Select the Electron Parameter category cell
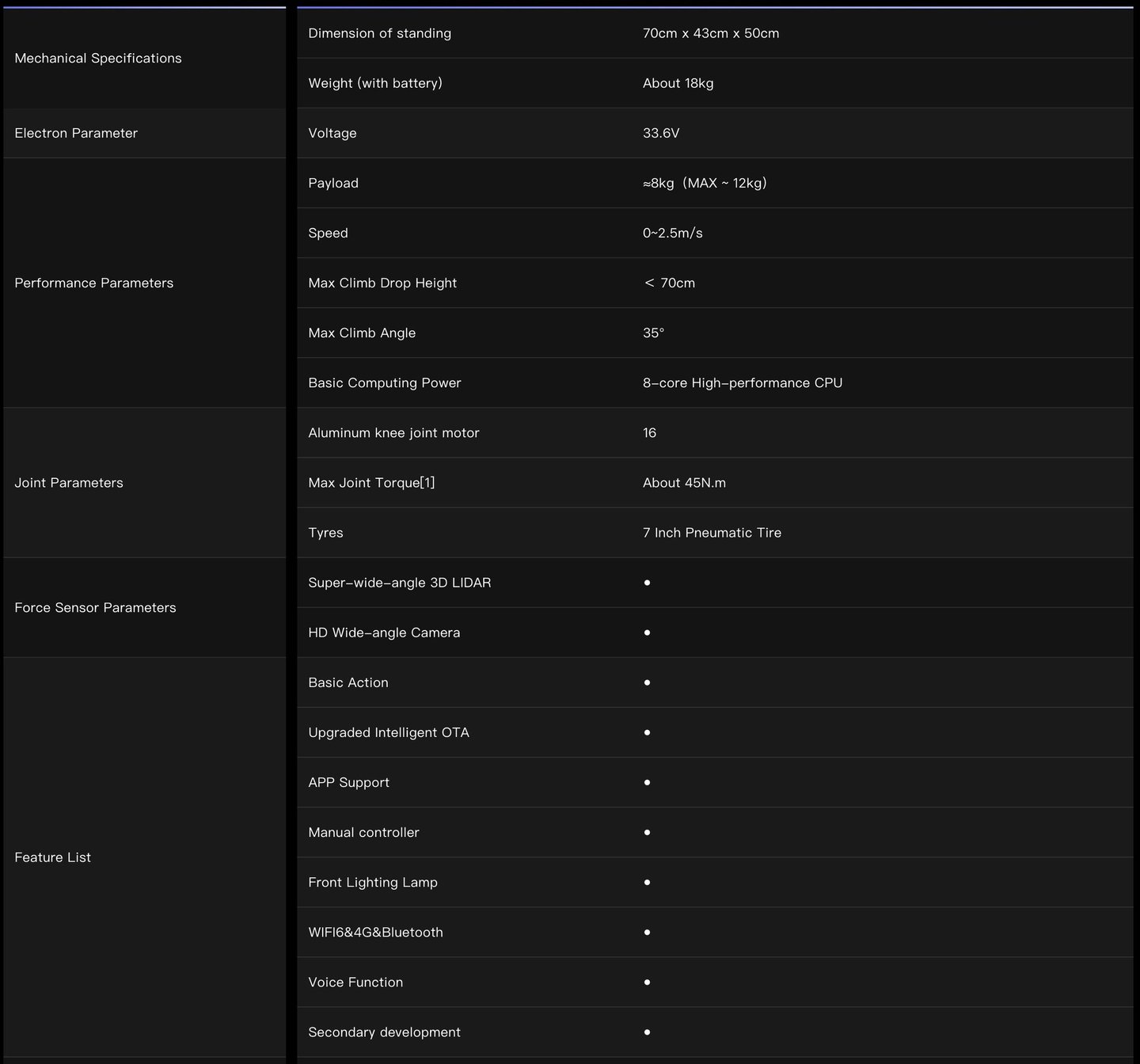 [x=76, y=133]
